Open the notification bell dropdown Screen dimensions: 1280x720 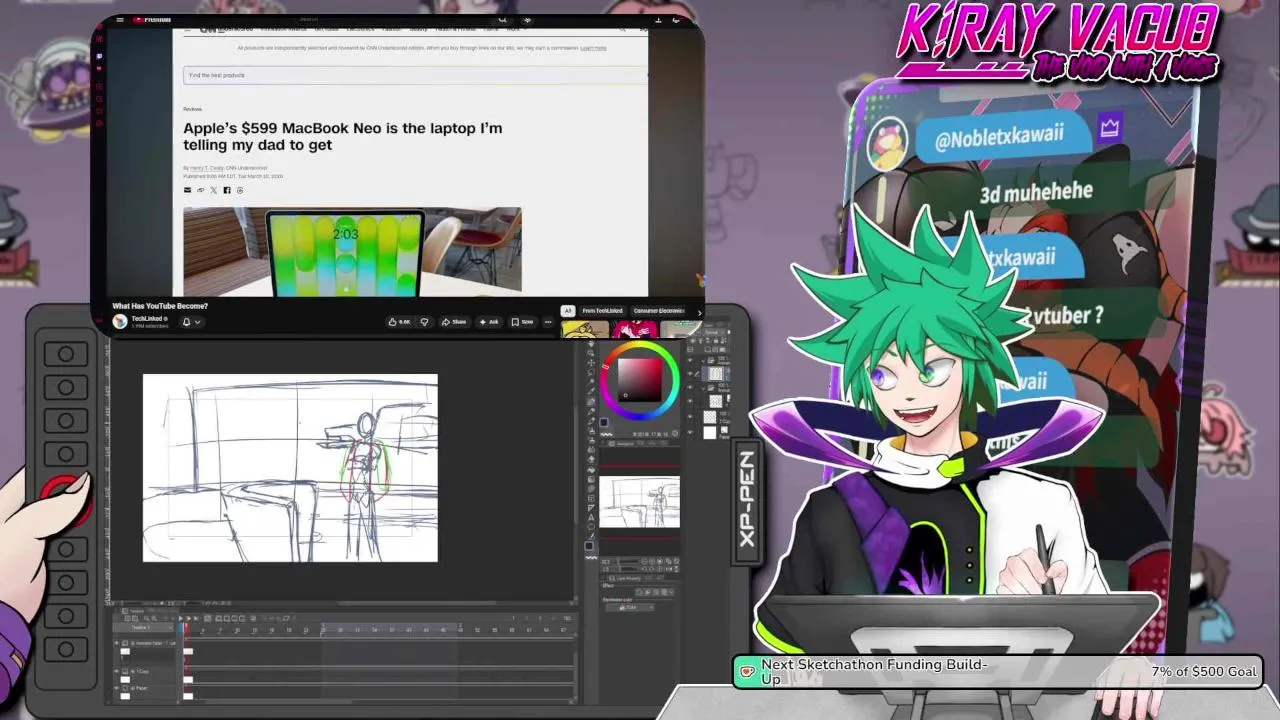pyautogui.click(x=190, y=322)
